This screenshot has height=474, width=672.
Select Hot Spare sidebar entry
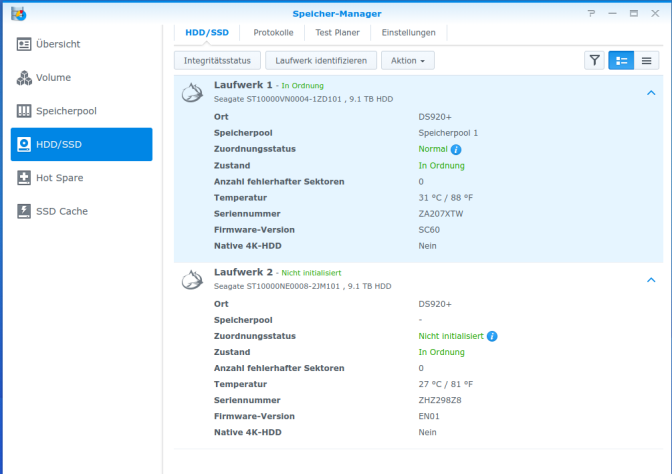[x=81, y=178]
